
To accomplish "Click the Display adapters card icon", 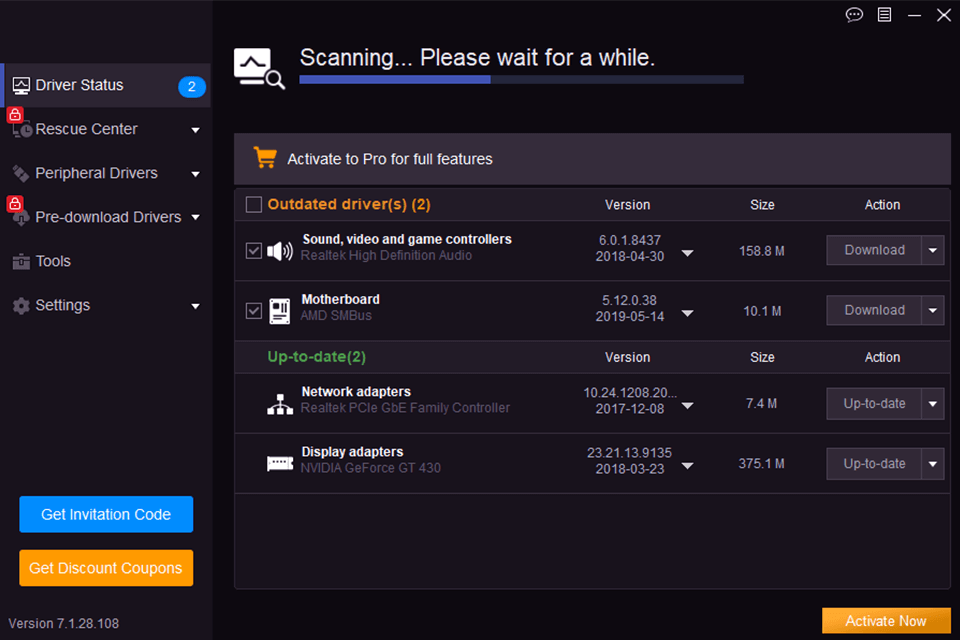I will (x=280, y=464).
